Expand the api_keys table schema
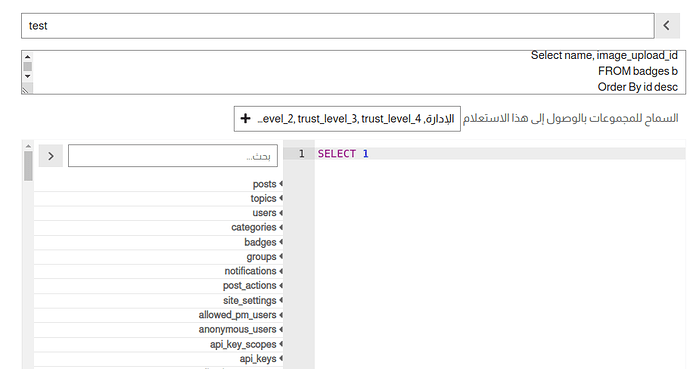Image resolution: width=690 pixels, height=369 pixels. (x=158, y=359)
